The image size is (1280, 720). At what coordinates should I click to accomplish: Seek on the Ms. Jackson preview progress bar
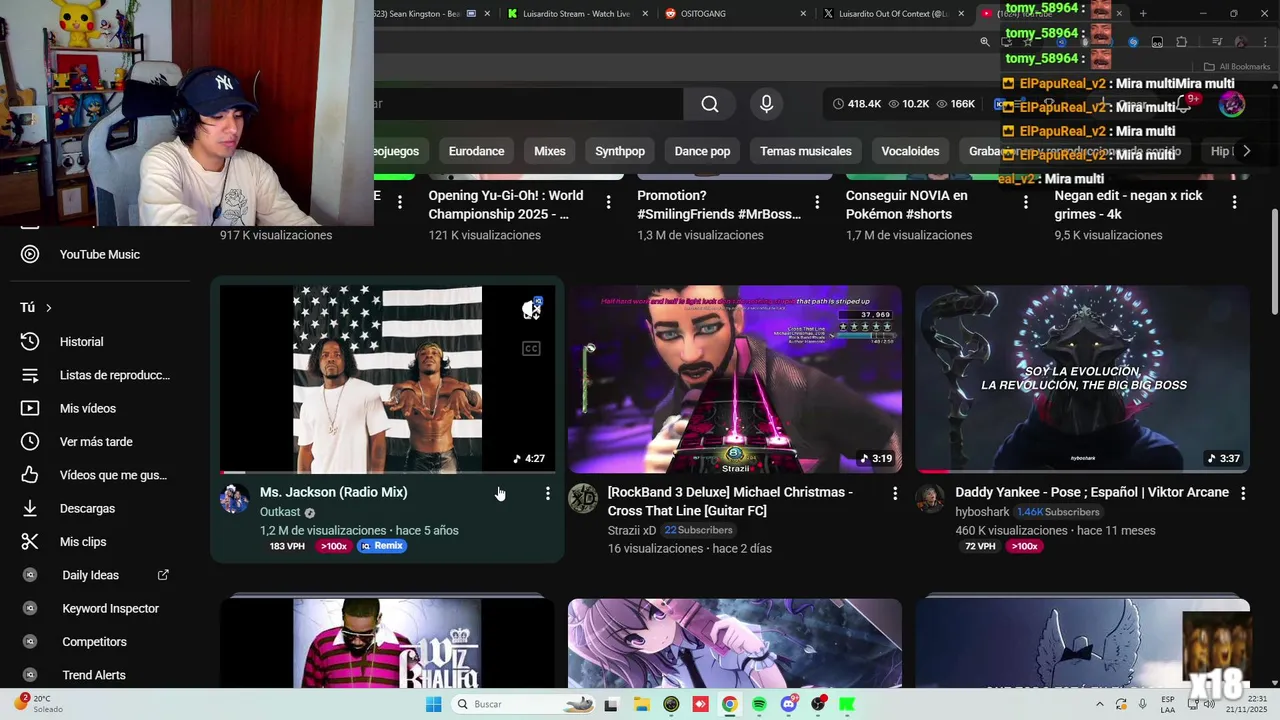(x=387, y=472)
